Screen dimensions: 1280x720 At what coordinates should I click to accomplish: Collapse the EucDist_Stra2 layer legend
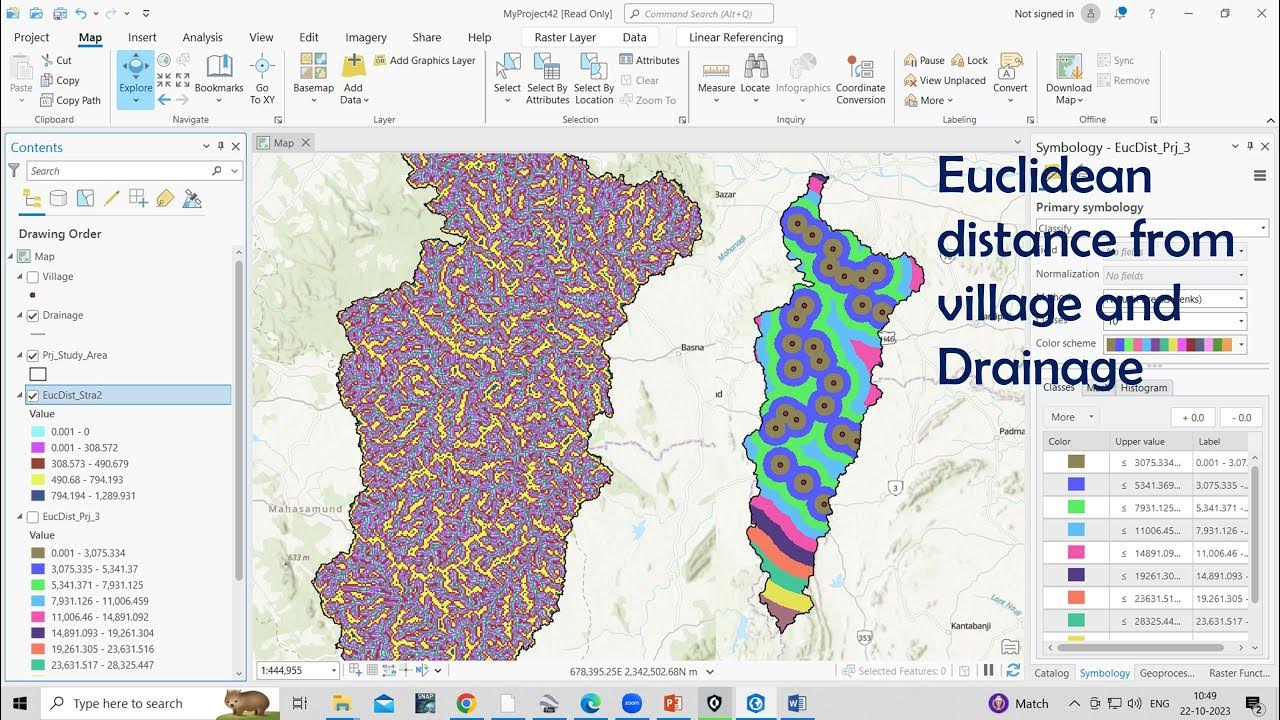20,395
